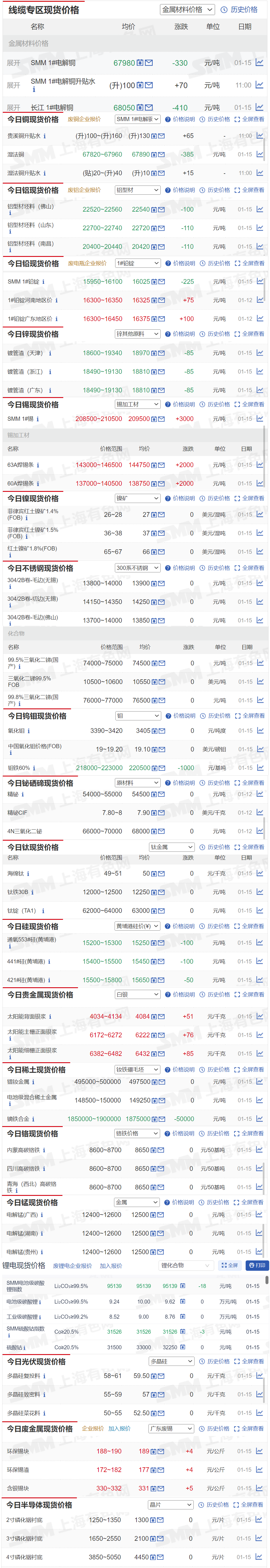This screenshot has height=1568, width=270.
Task: Open trend chart for 304/2B卷-切边(无锡)
Action: coord(260,601)
